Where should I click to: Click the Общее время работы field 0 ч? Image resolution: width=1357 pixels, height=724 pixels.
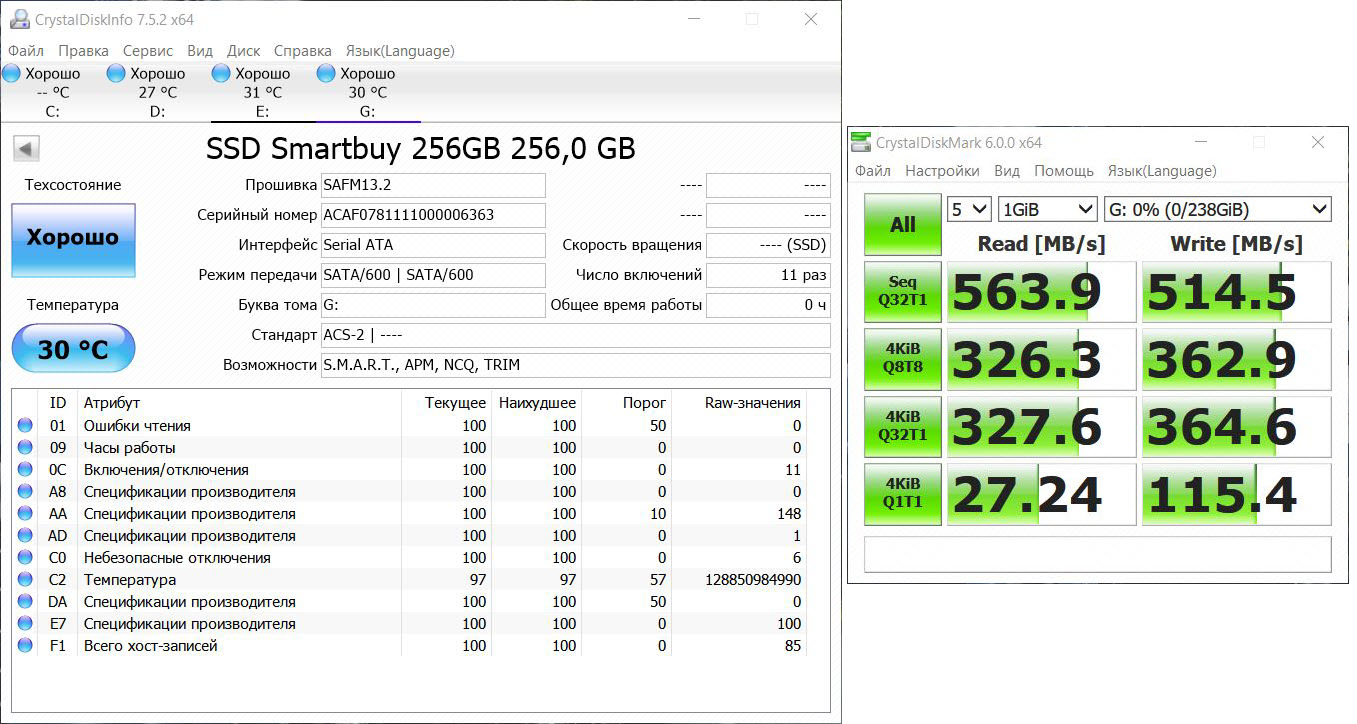768,305
